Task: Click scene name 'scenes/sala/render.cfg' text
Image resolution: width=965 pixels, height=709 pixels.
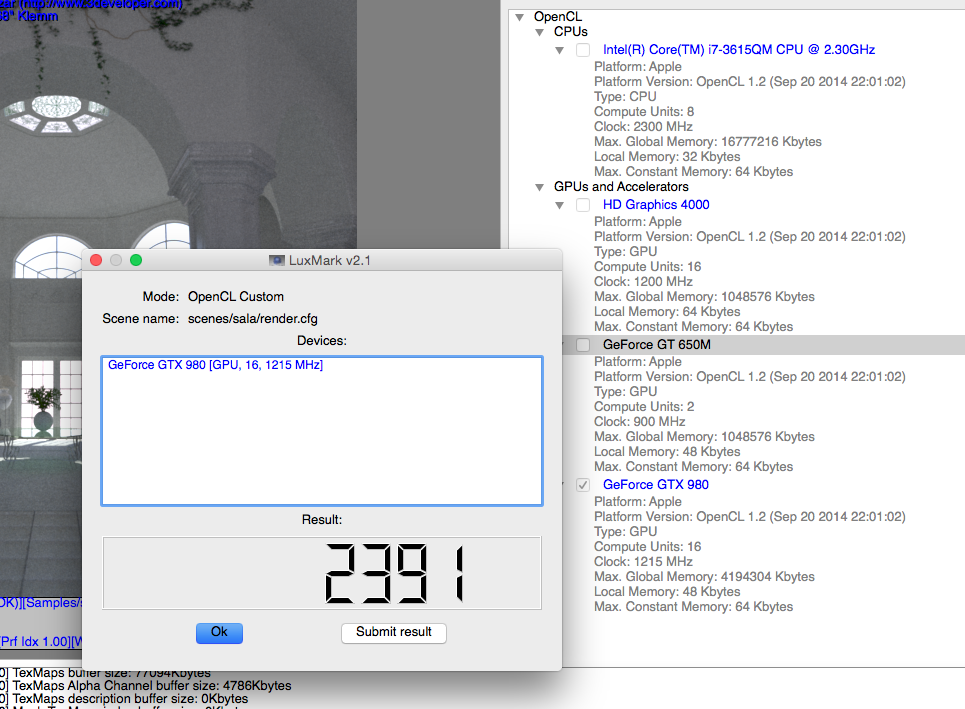Action: 253,319
